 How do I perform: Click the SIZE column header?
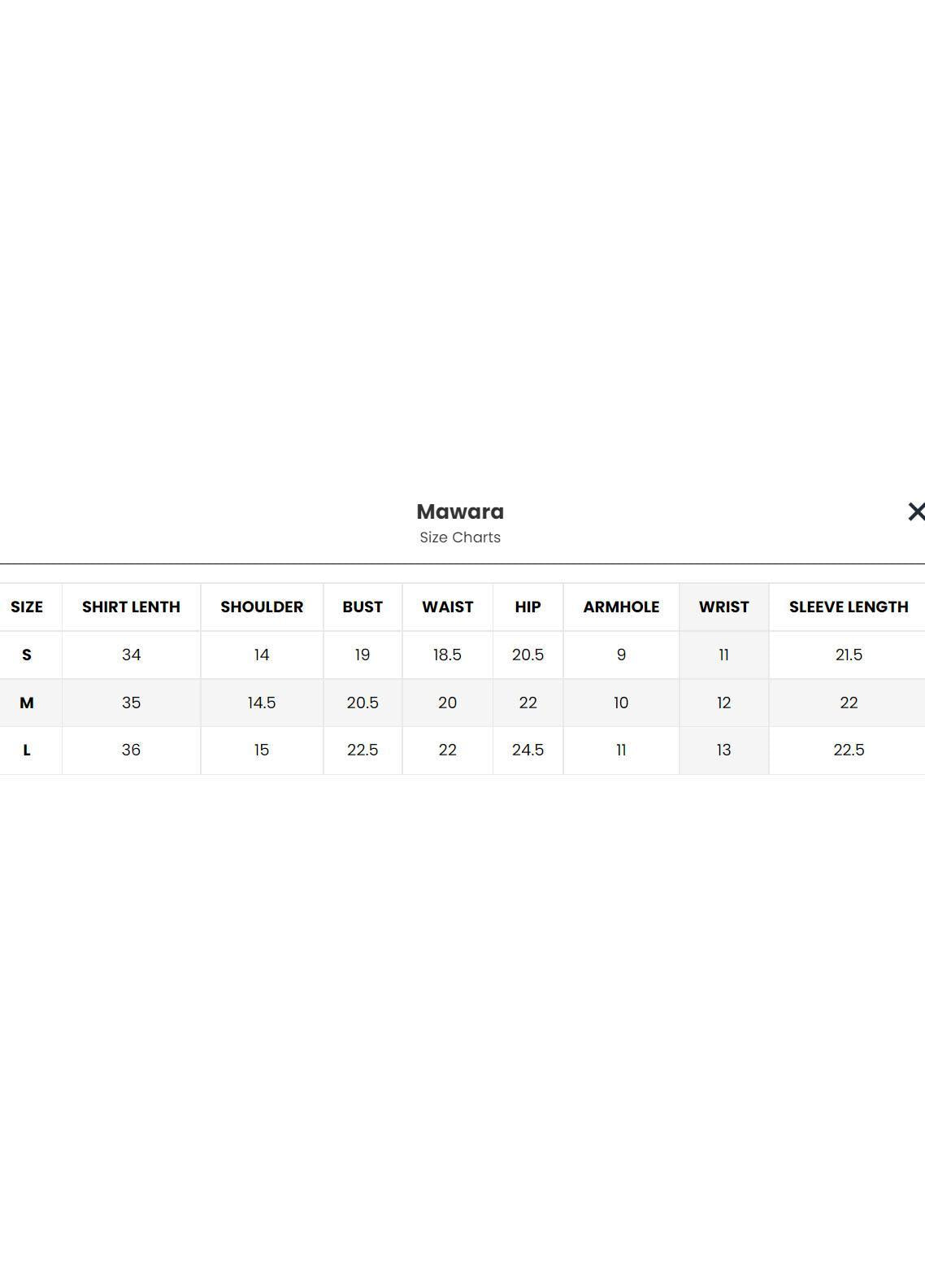coord(27,607)
